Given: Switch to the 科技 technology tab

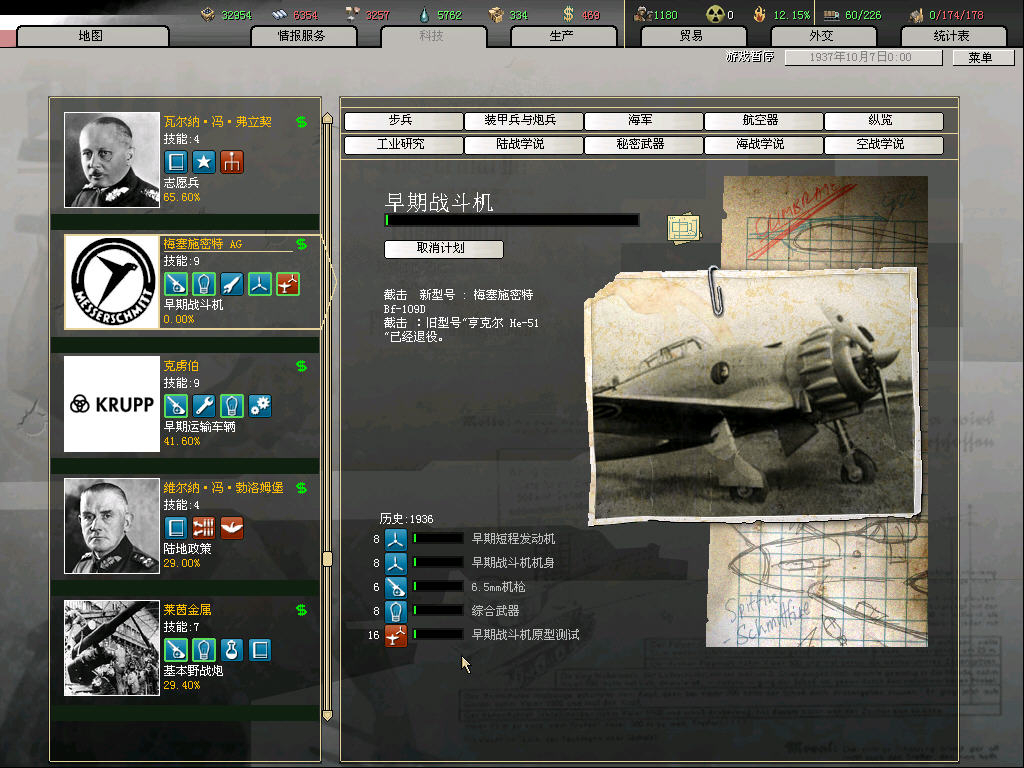Looking at the screenshot, I should (x=432, y=36).
